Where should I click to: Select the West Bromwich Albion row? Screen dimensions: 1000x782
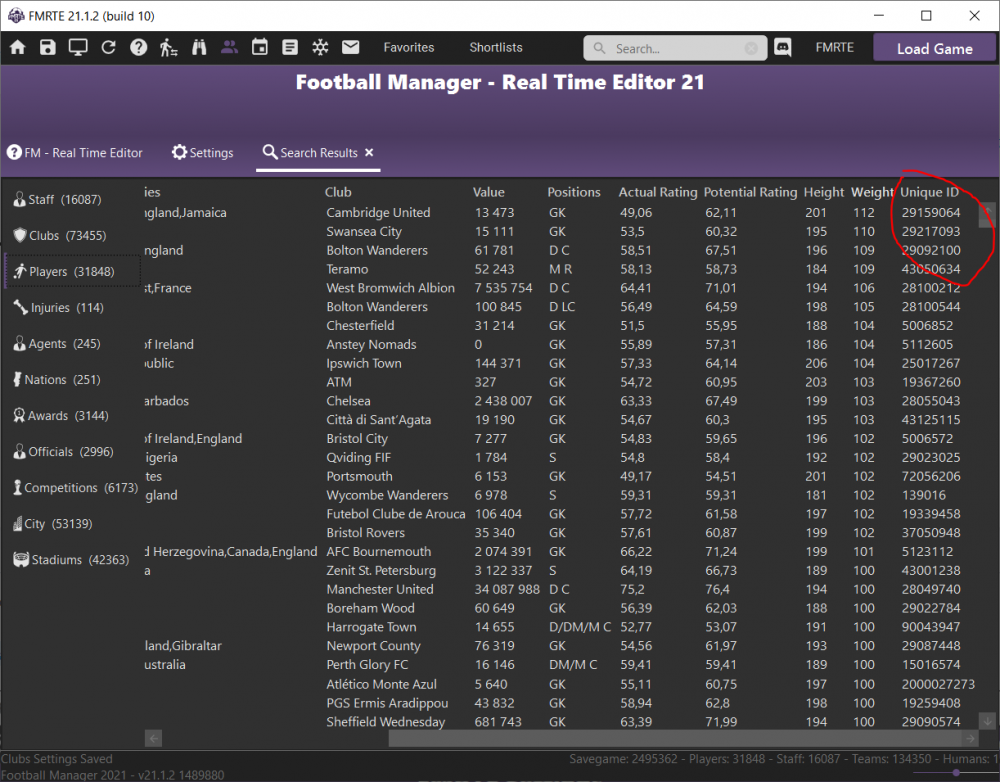coord(561,288)
